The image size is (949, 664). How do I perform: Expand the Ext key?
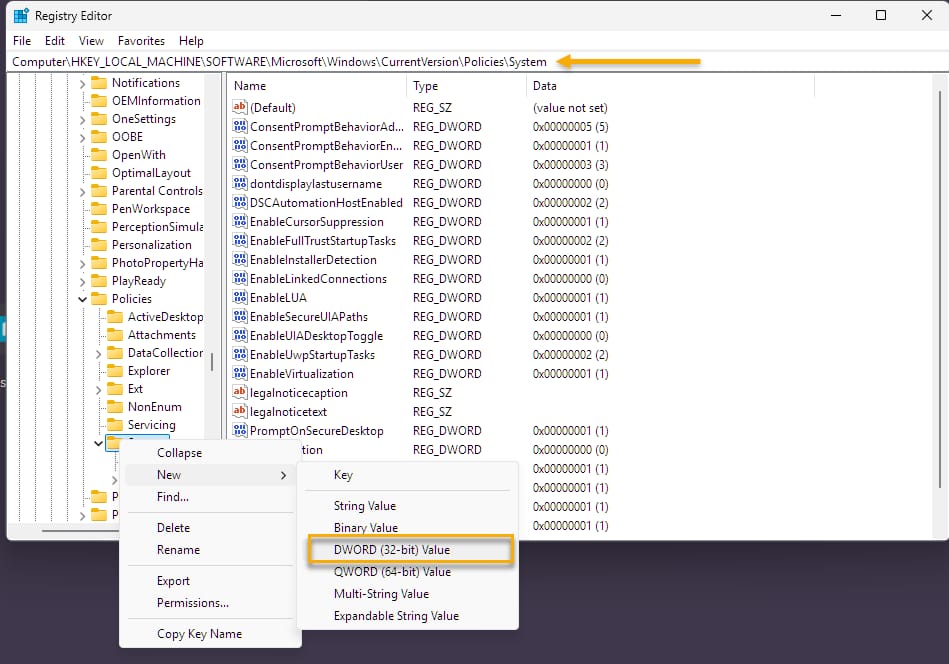coord(99,390)
